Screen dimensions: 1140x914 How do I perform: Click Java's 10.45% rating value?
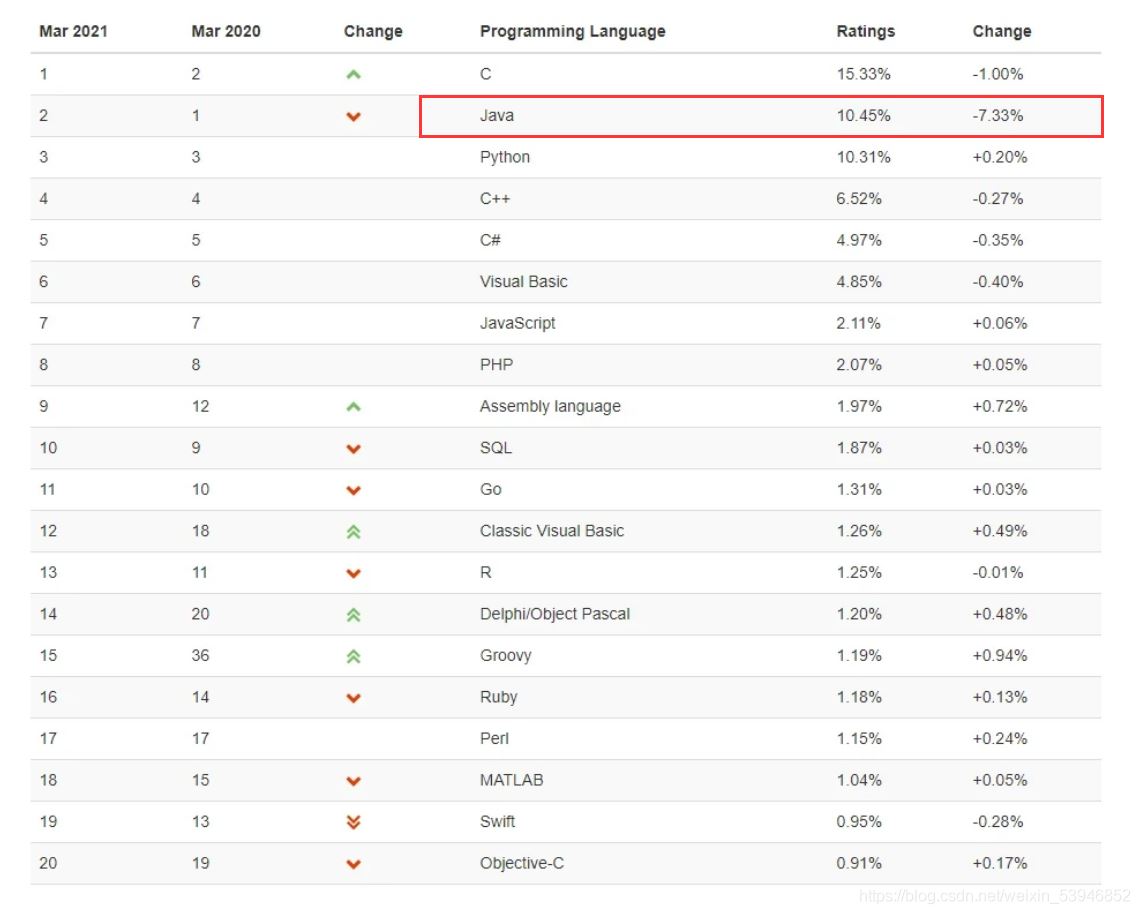[x=863, y=115]
